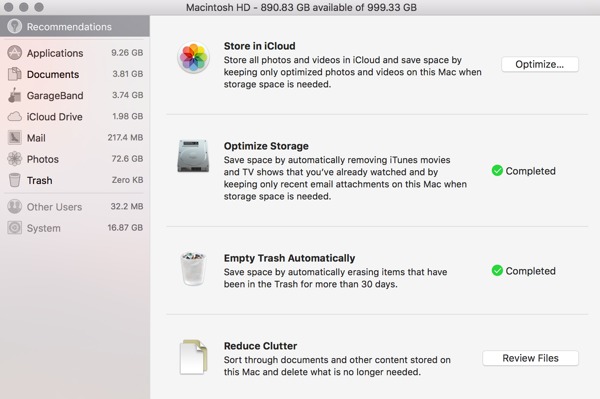Click the colorful Photos icon beside Store in iCloud

pyautogui.click(x=194, y=58)
